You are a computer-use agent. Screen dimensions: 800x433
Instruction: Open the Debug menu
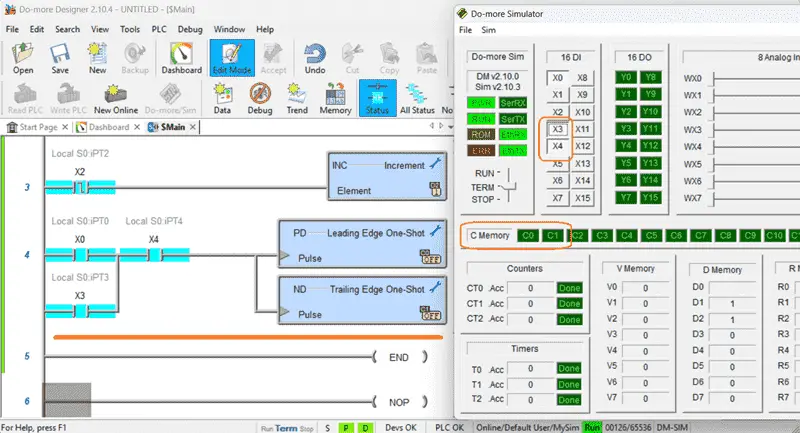[x=190, y=29]
